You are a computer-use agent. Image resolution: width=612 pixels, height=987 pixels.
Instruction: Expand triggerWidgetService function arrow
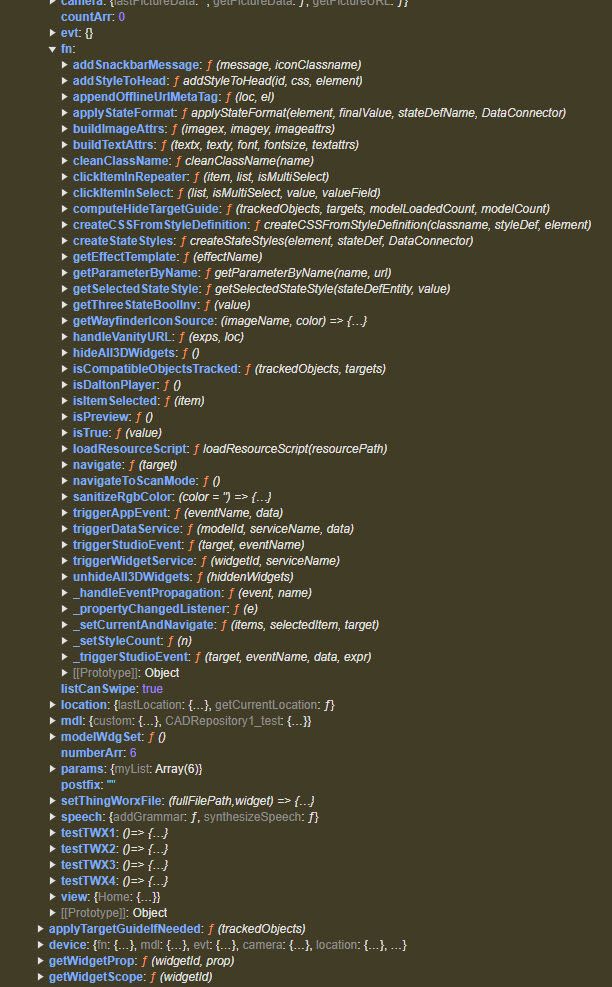click(x=65, y=561)
